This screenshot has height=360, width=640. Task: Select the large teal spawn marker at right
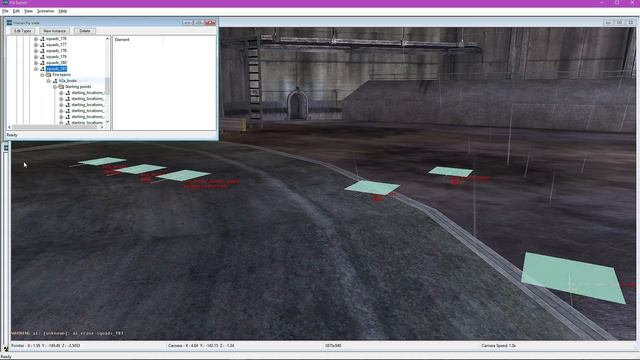(x=573, y=278)
